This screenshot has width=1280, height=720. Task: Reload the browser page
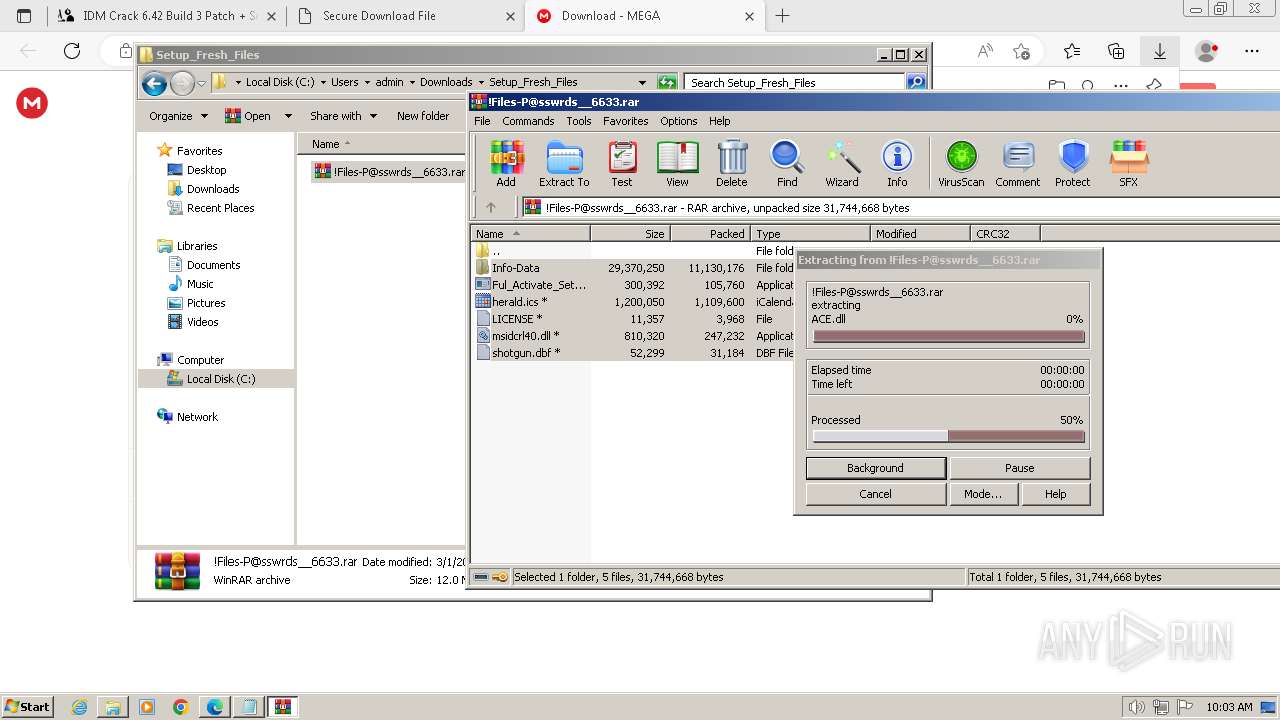pos(72,51)
